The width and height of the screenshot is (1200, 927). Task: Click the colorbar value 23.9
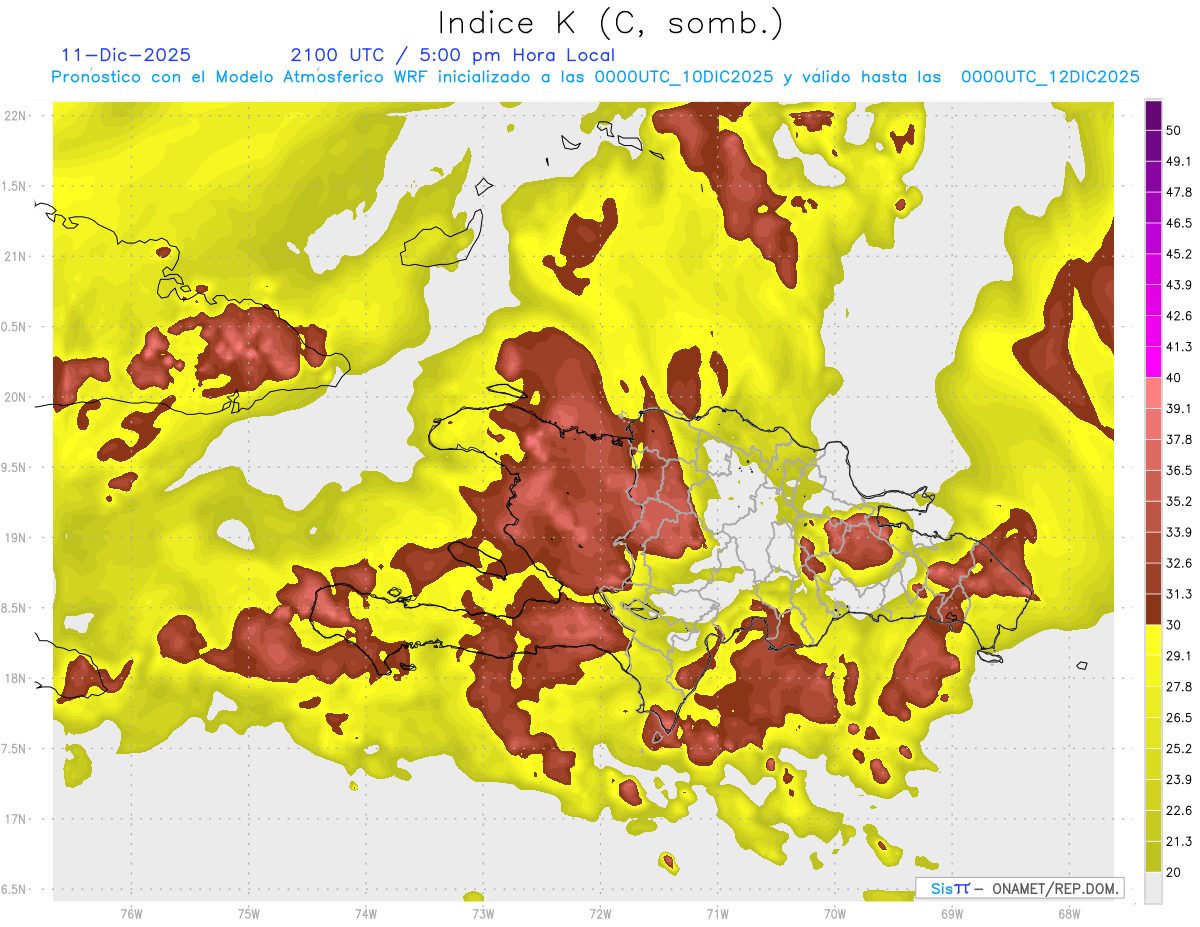(x=1179, y=780)
